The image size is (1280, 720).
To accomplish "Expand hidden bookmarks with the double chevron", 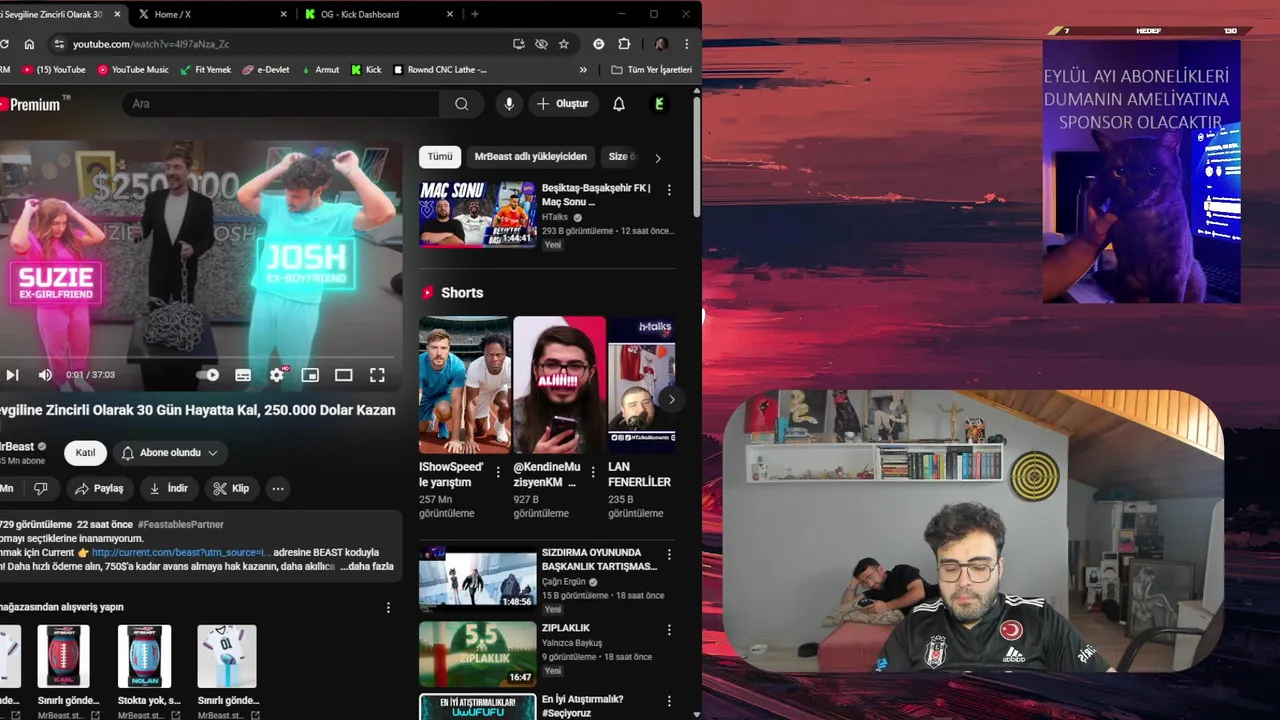I will (x=583, y=70).
